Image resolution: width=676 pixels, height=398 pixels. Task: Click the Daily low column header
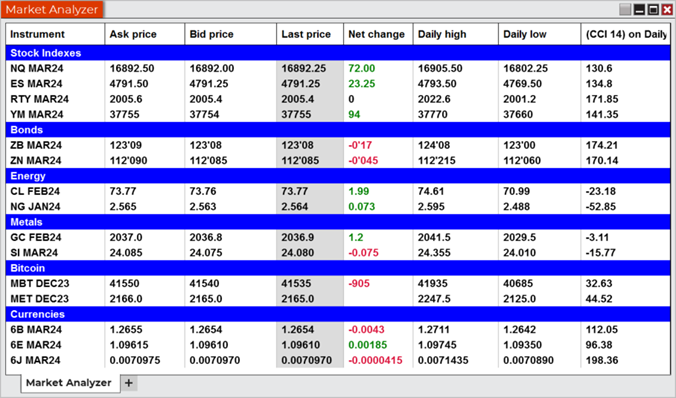point(539,34)
